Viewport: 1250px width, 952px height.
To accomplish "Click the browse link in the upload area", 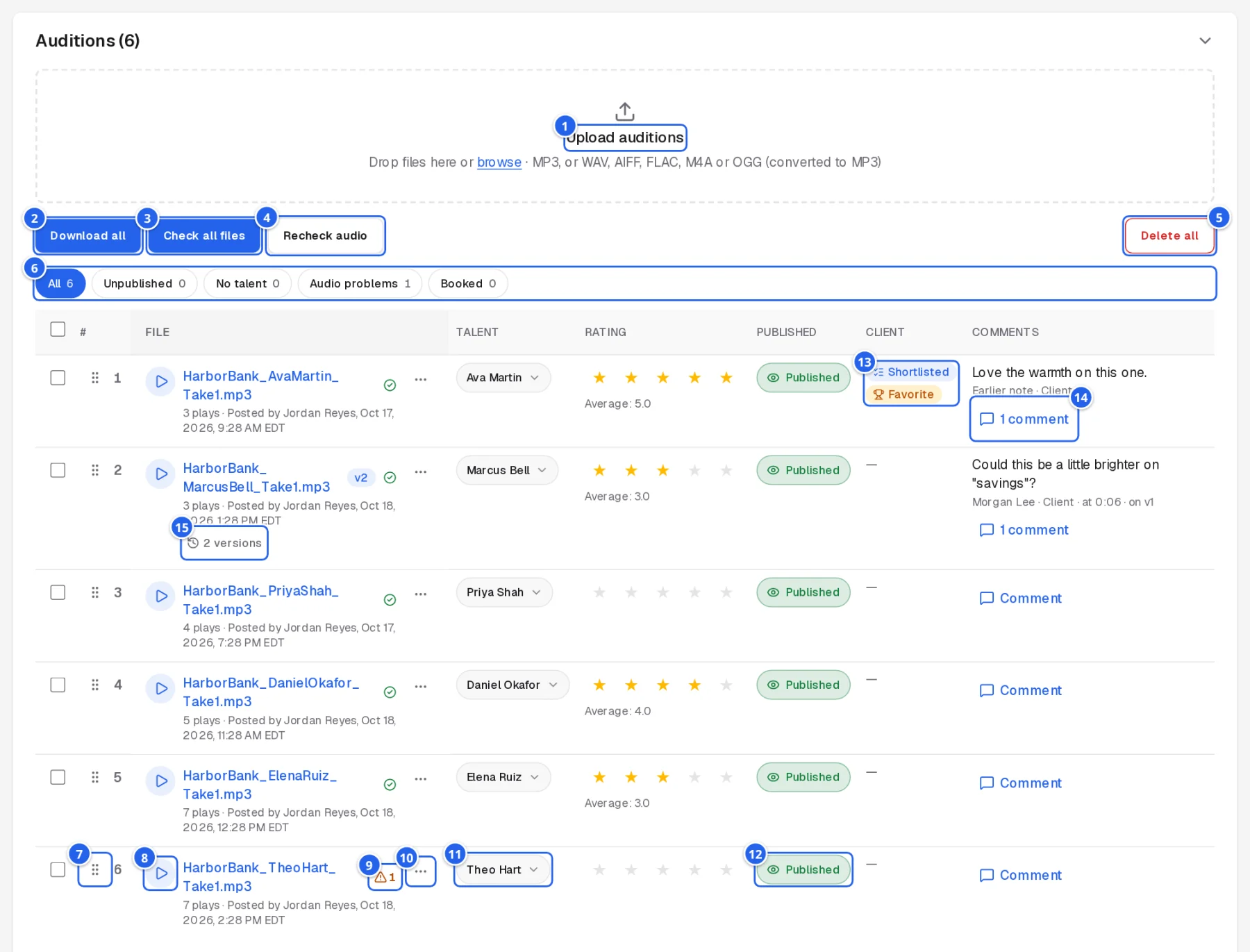I will [499, 162].
